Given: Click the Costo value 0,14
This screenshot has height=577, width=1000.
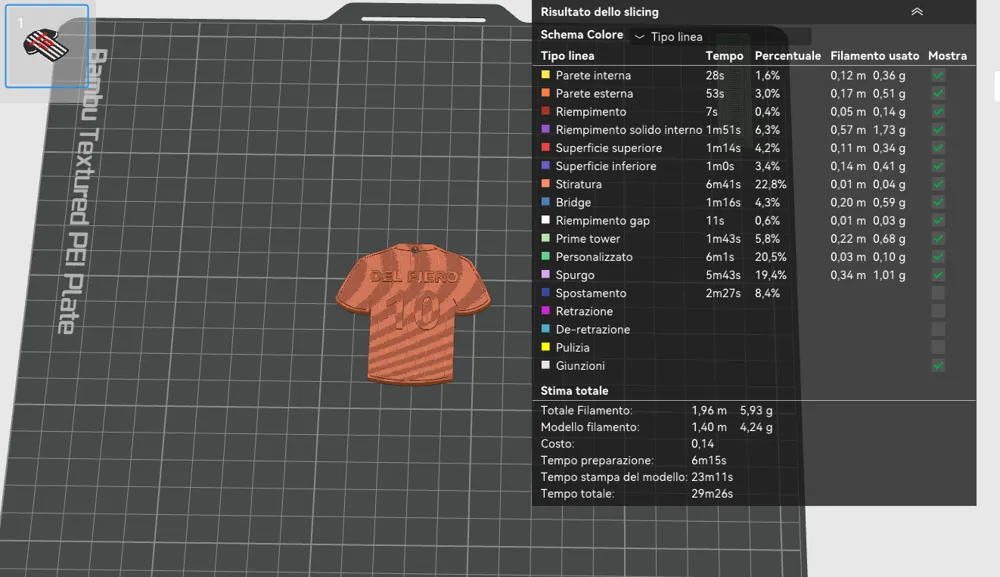Looking at the screenshot, I should [x=702, y=444].
